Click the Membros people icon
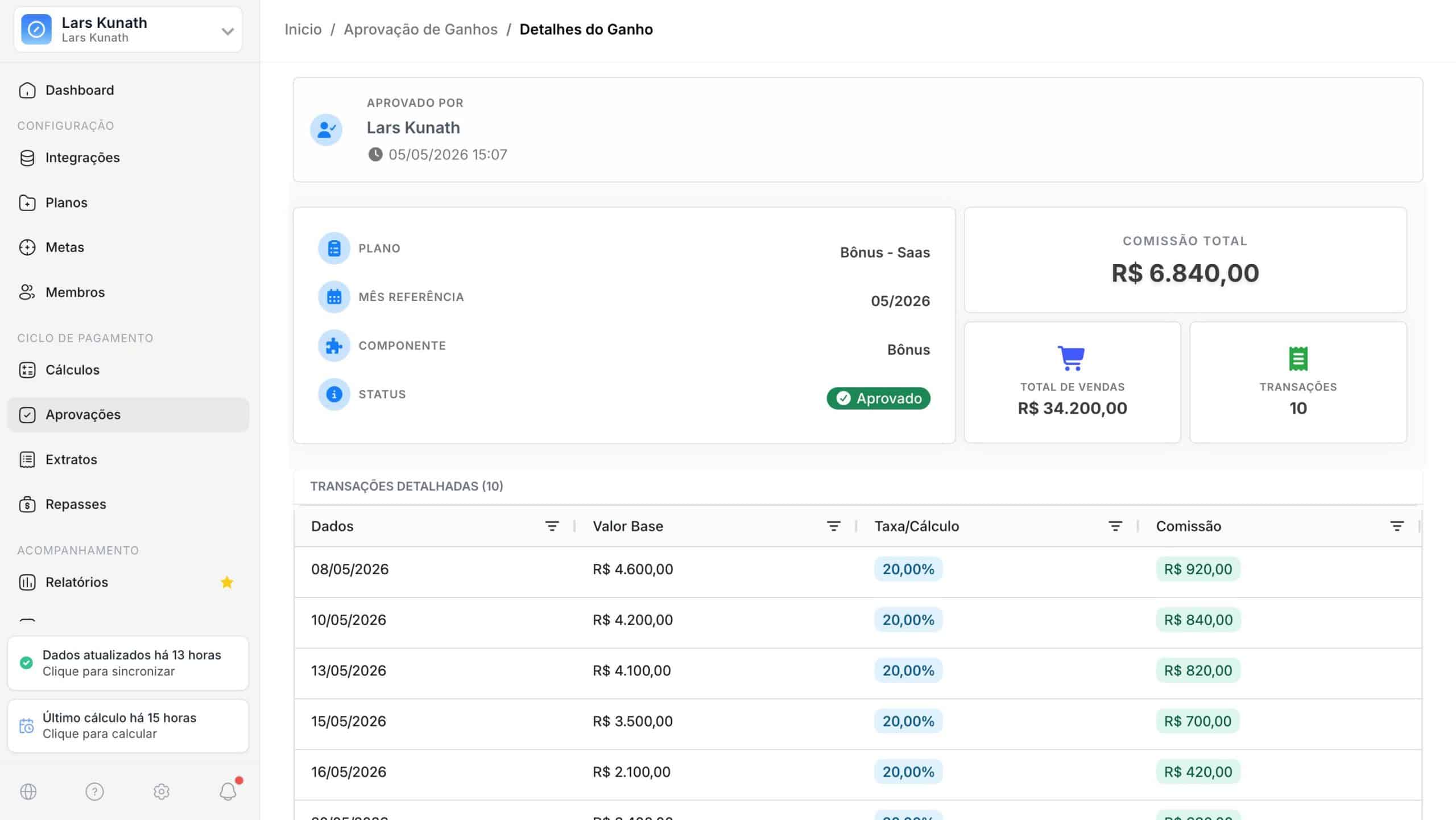This screenshot has width=1456, height=820. point(27,292)
